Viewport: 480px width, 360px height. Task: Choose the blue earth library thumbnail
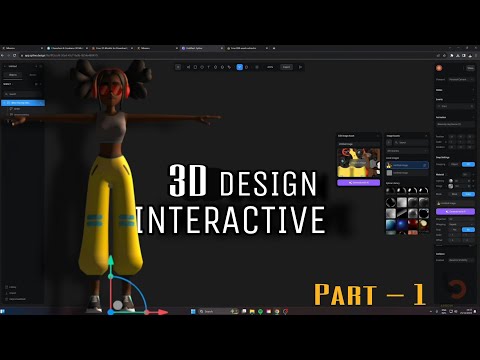391,225
